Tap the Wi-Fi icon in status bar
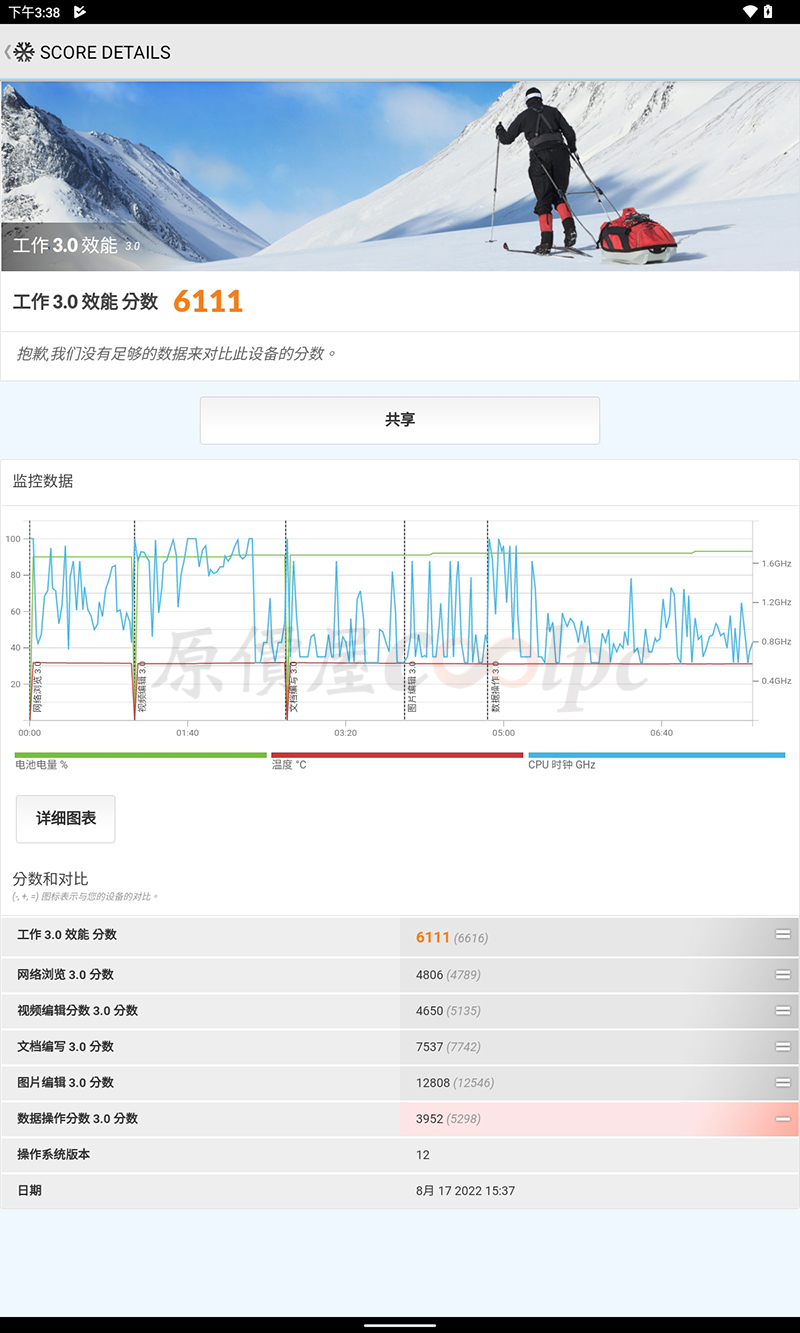Screen dimensions: 800x1333 [750, 12]
